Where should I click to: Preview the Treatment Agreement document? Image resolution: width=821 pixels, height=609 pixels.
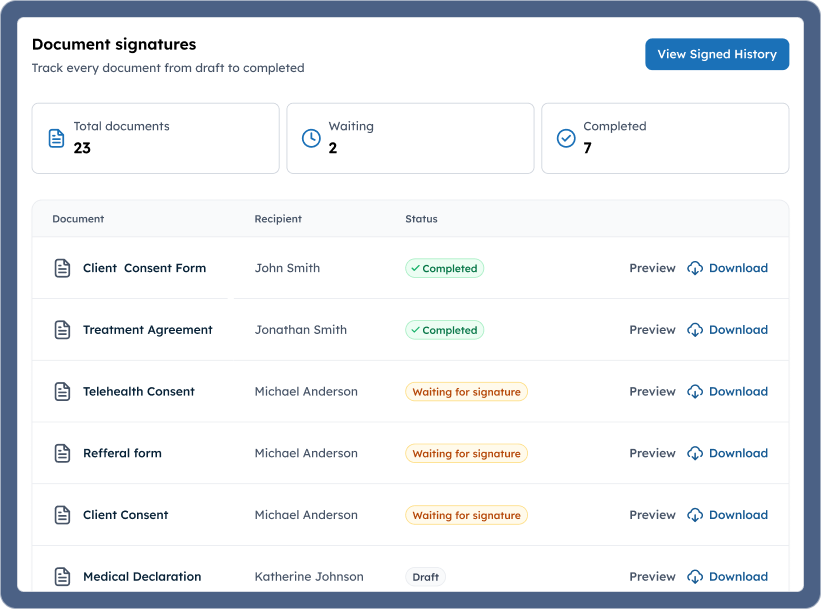tap(652, 330)
